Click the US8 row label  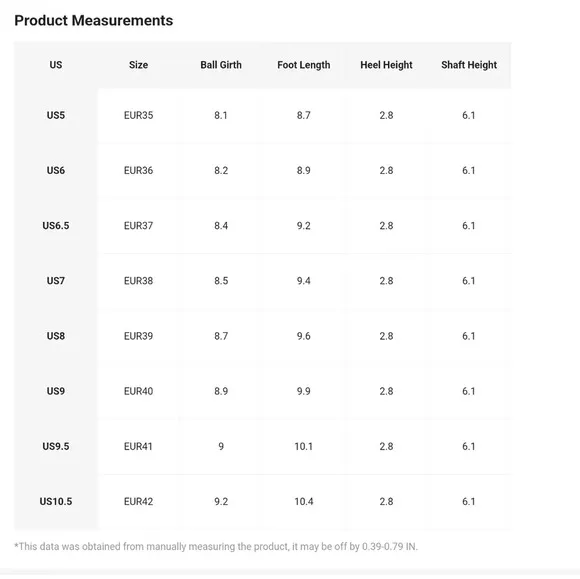[x=56, y=336]
